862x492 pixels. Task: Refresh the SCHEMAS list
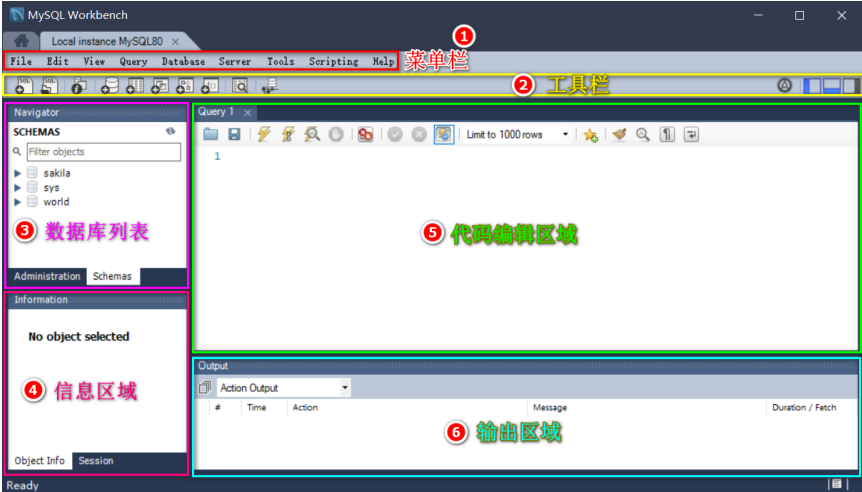click(170, 131)
